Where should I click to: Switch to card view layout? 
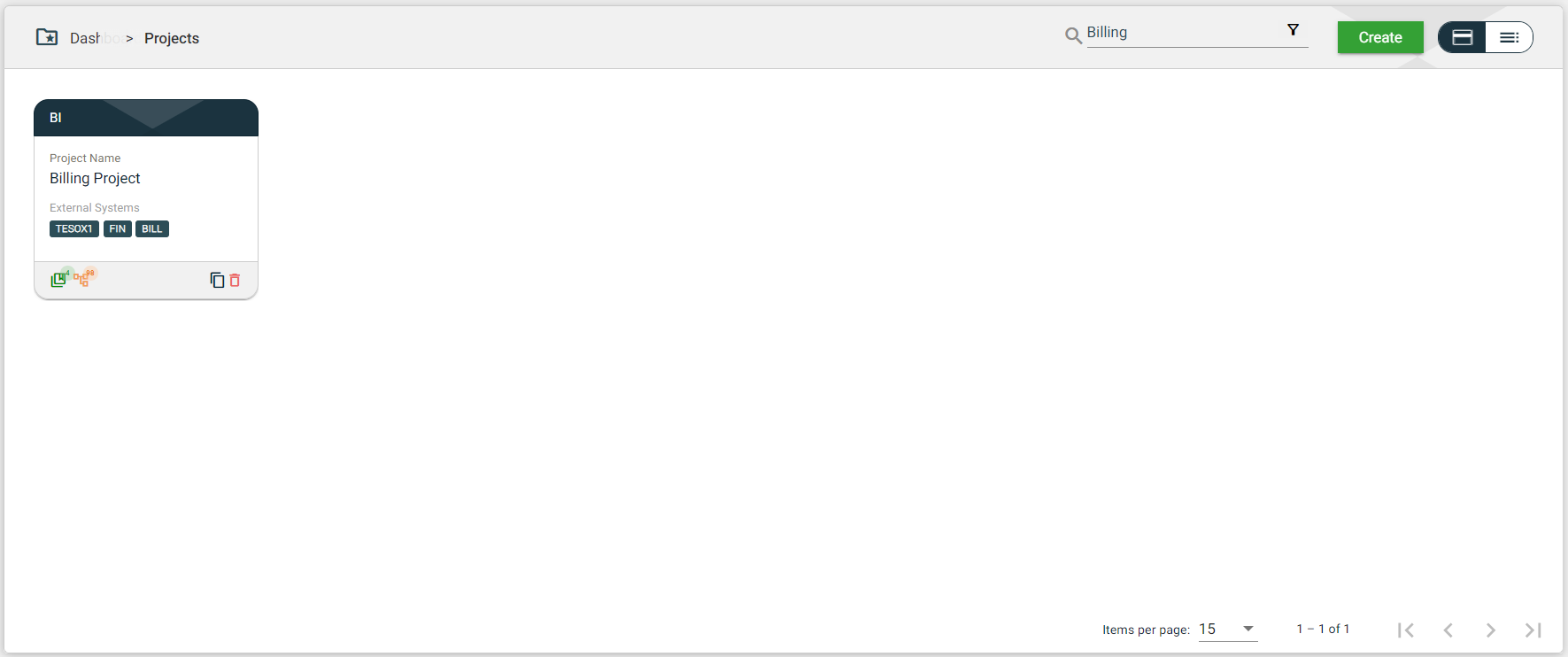1463,37
